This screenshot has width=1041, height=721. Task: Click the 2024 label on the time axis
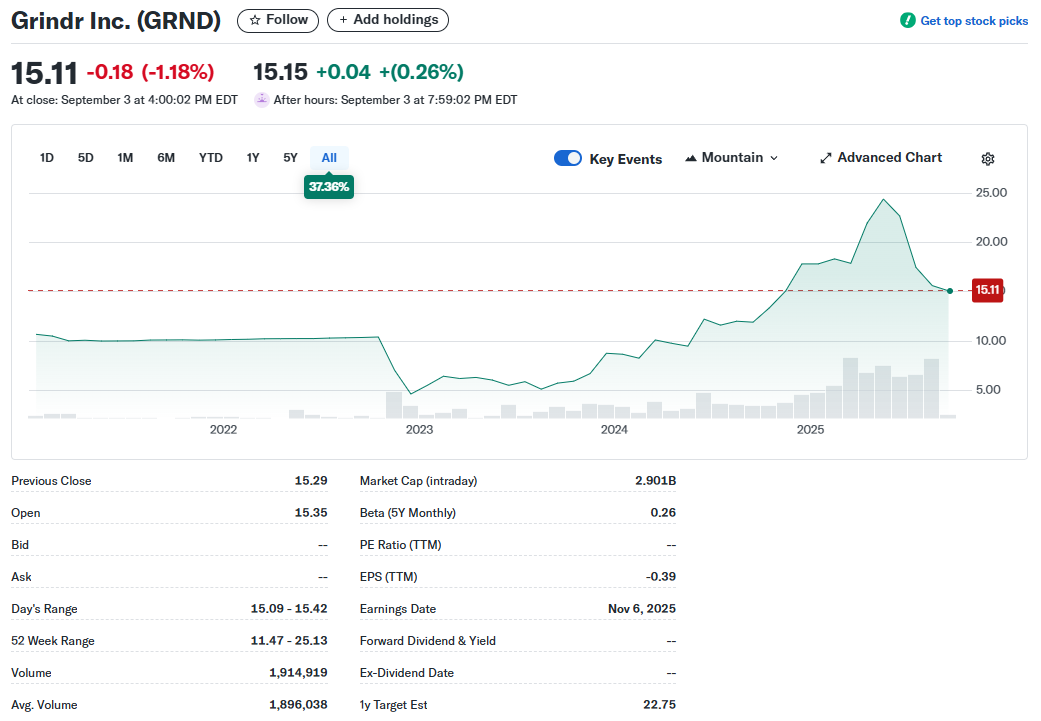[614, 430]
